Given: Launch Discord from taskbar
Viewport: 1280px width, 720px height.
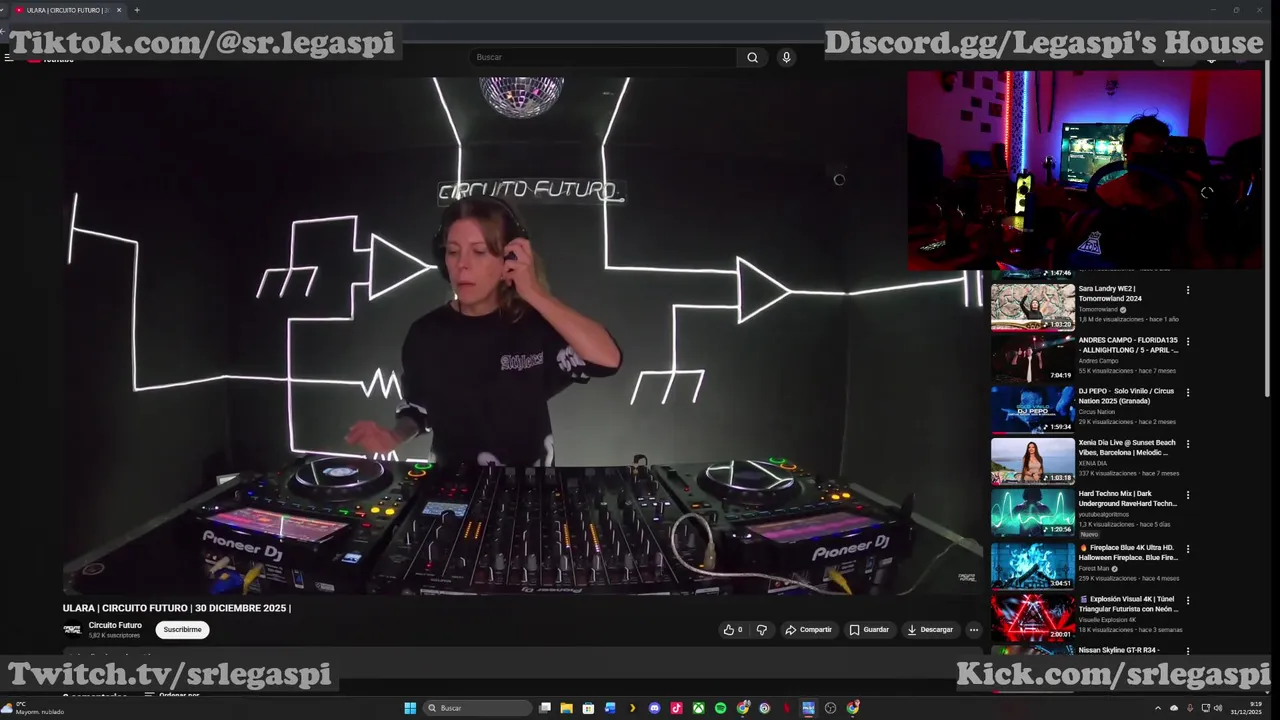Looking at the screenshot, I should click(x=655, y=708).
